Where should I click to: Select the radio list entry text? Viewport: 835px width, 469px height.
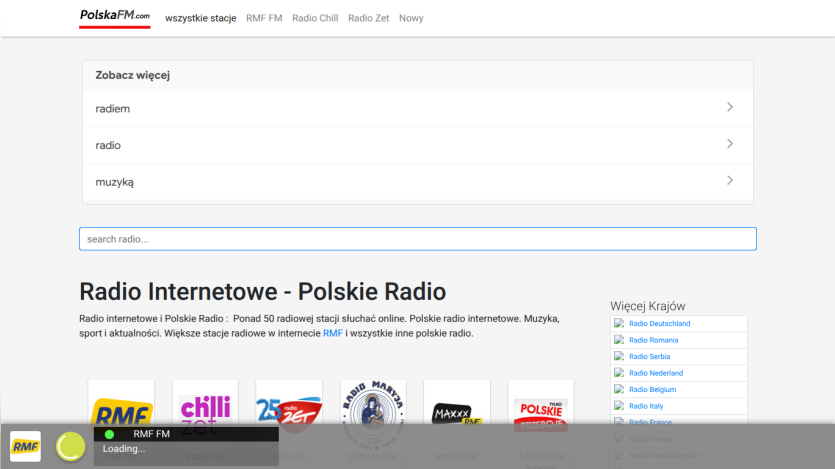108,145
